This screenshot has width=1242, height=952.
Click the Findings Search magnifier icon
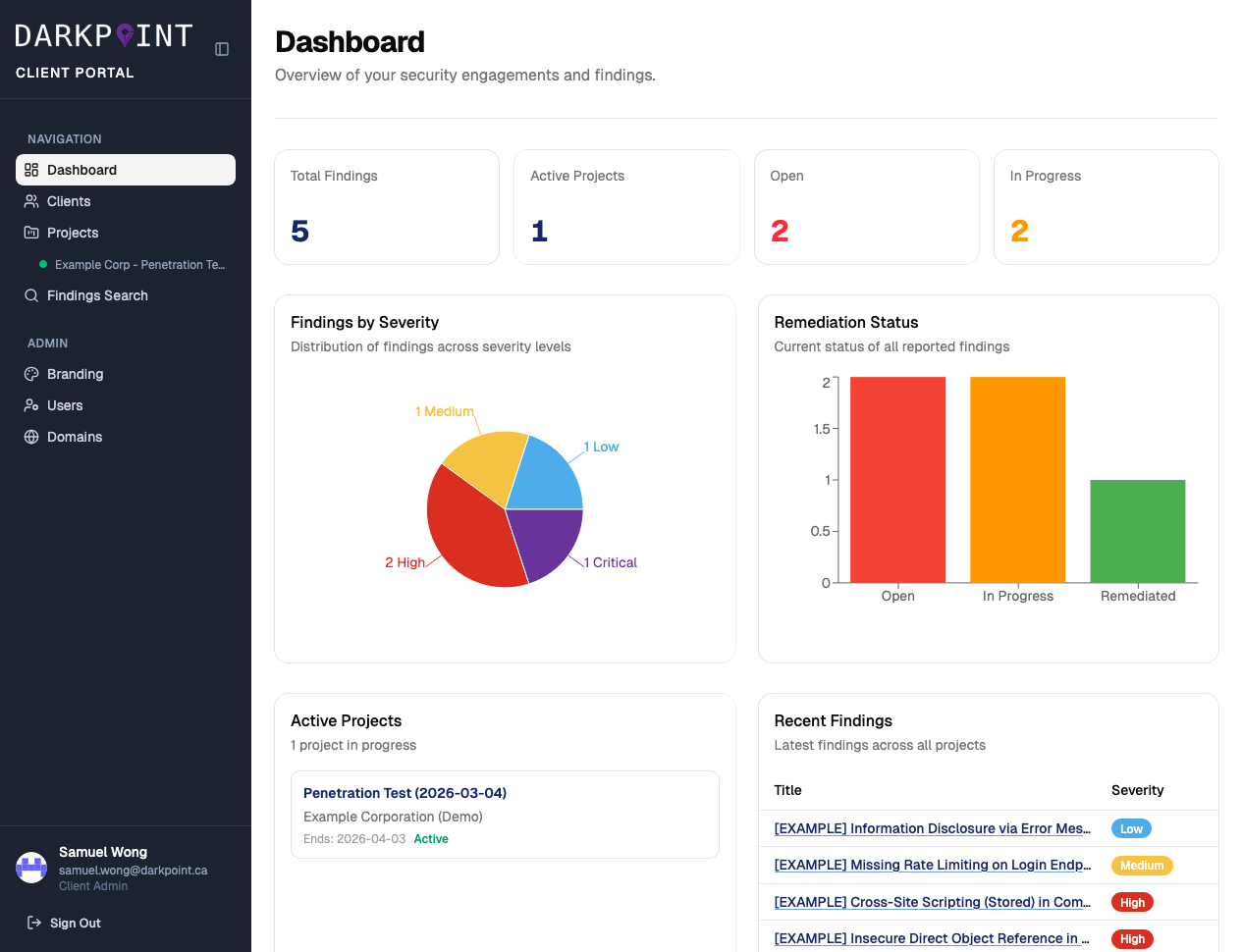tap(30, 295)
